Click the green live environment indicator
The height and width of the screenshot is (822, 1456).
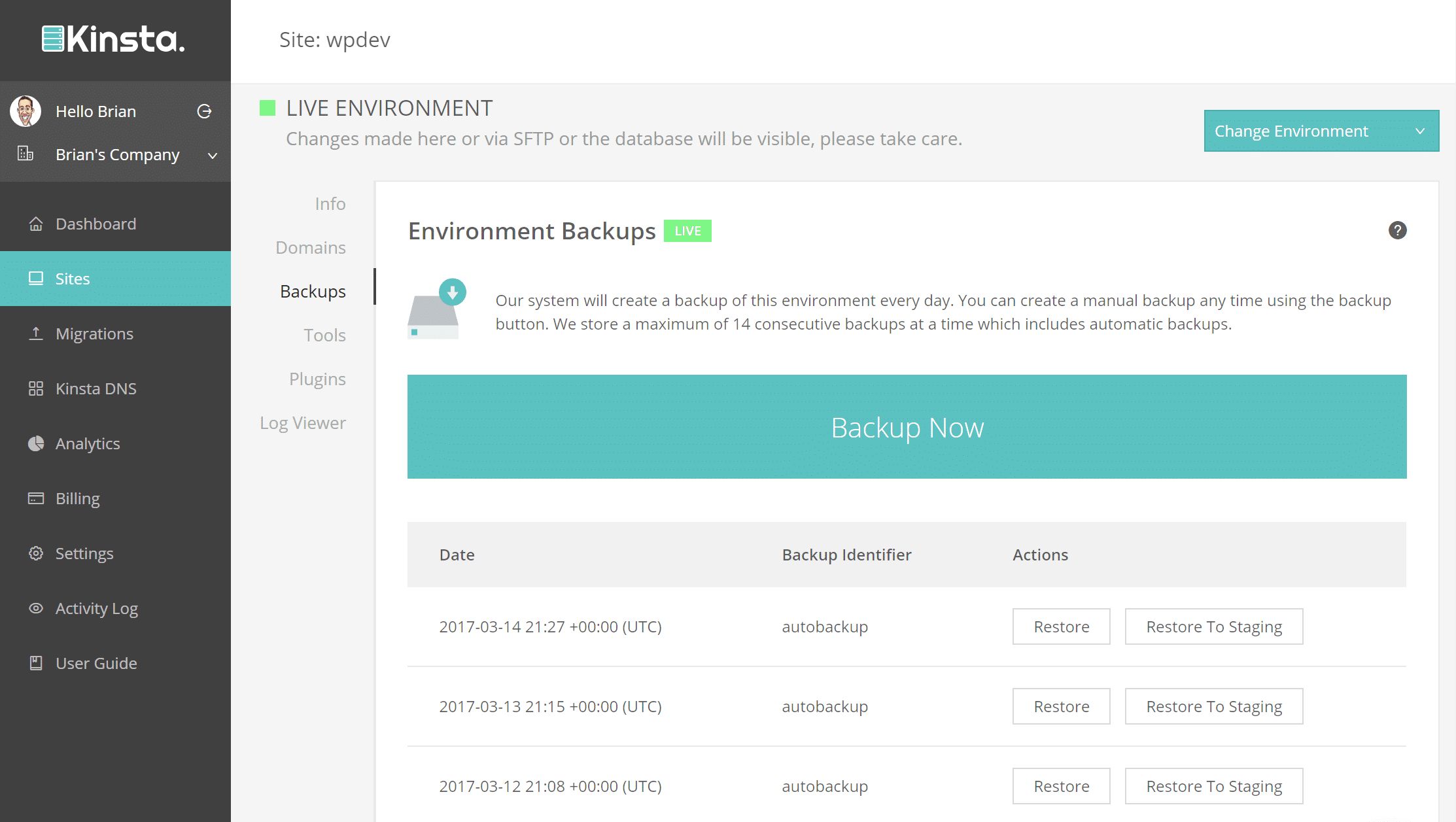tap(268, 108)
